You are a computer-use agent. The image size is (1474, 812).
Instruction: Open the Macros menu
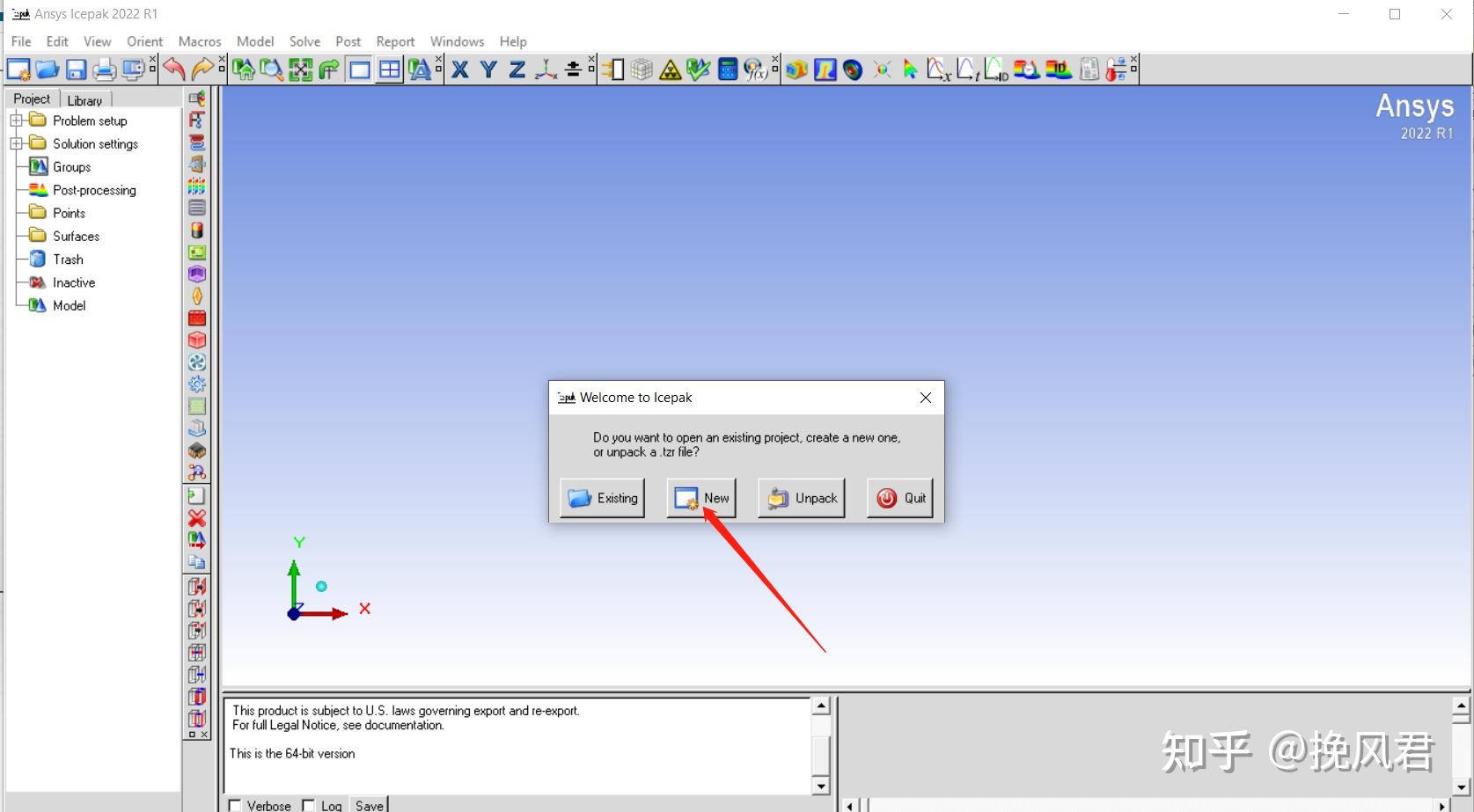tap(200, 41)
